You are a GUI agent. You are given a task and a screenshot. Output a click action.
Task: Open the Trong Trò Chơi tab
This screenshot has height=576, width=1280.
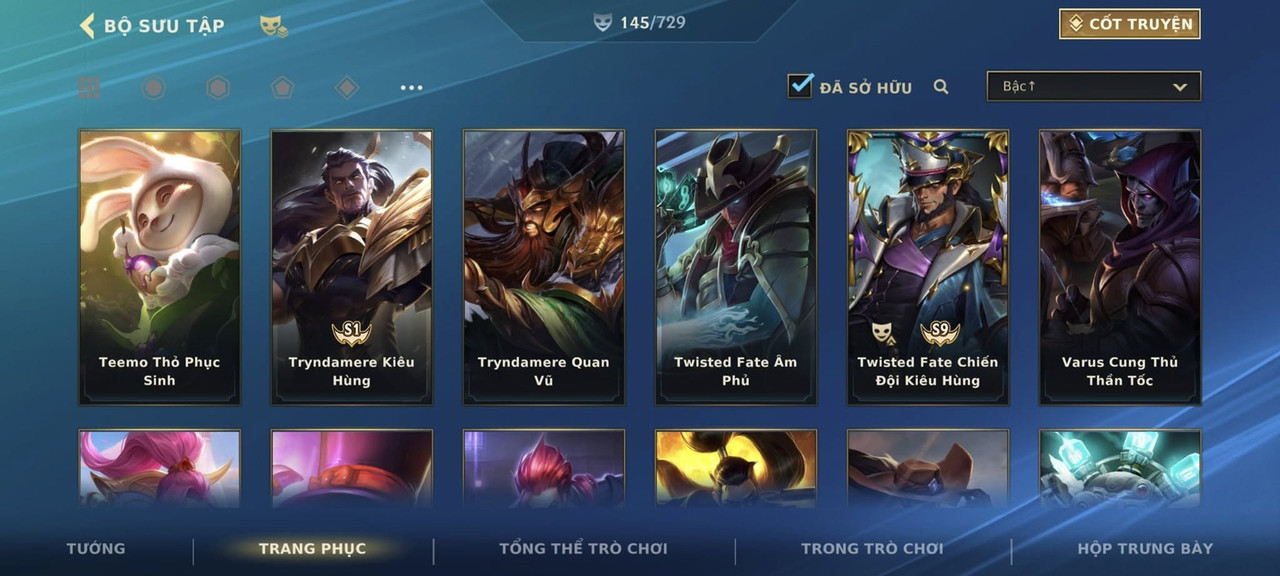pos(872,548)
